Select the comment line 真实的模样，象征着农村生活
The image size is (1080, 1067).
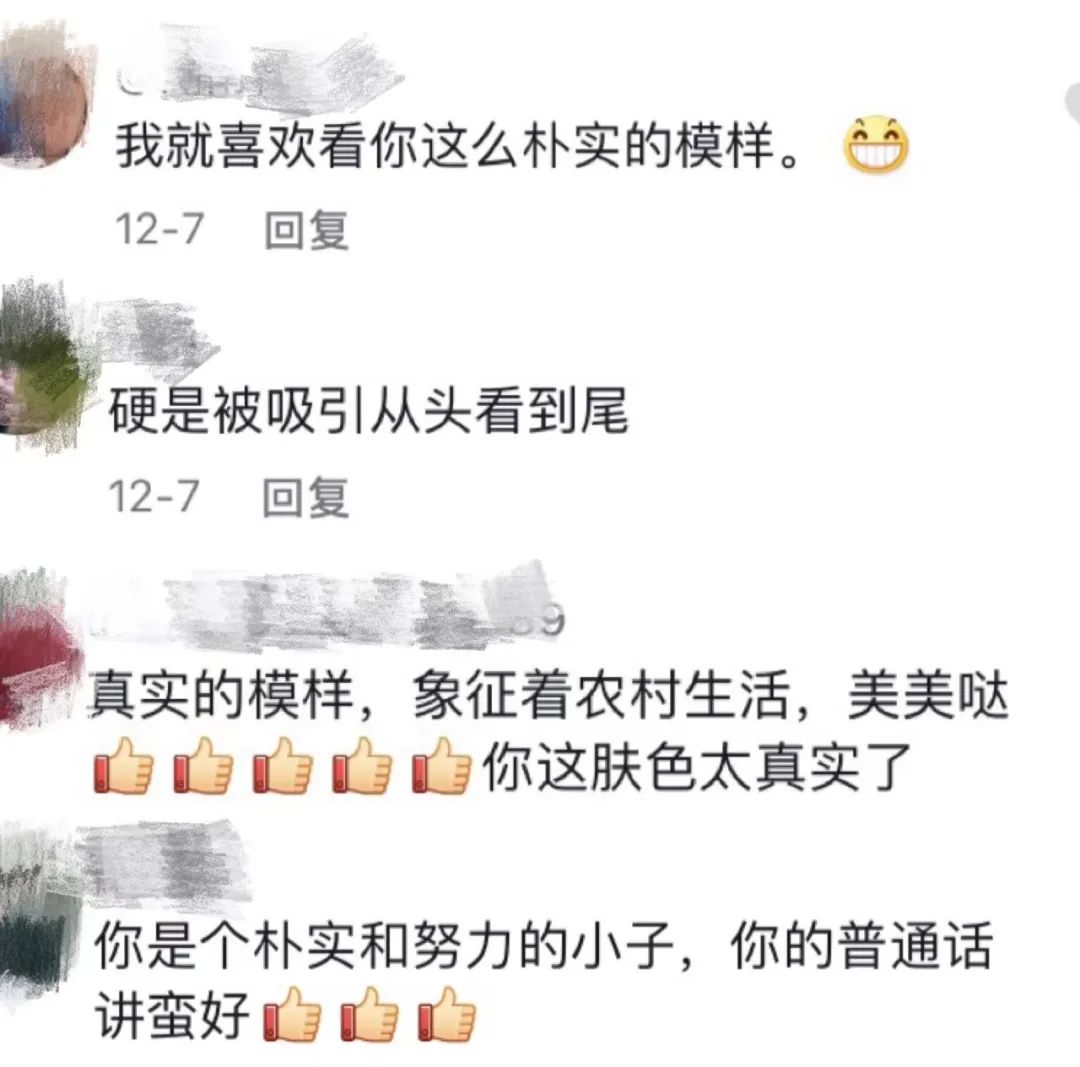pyautogui.click(x=549, y=694)
